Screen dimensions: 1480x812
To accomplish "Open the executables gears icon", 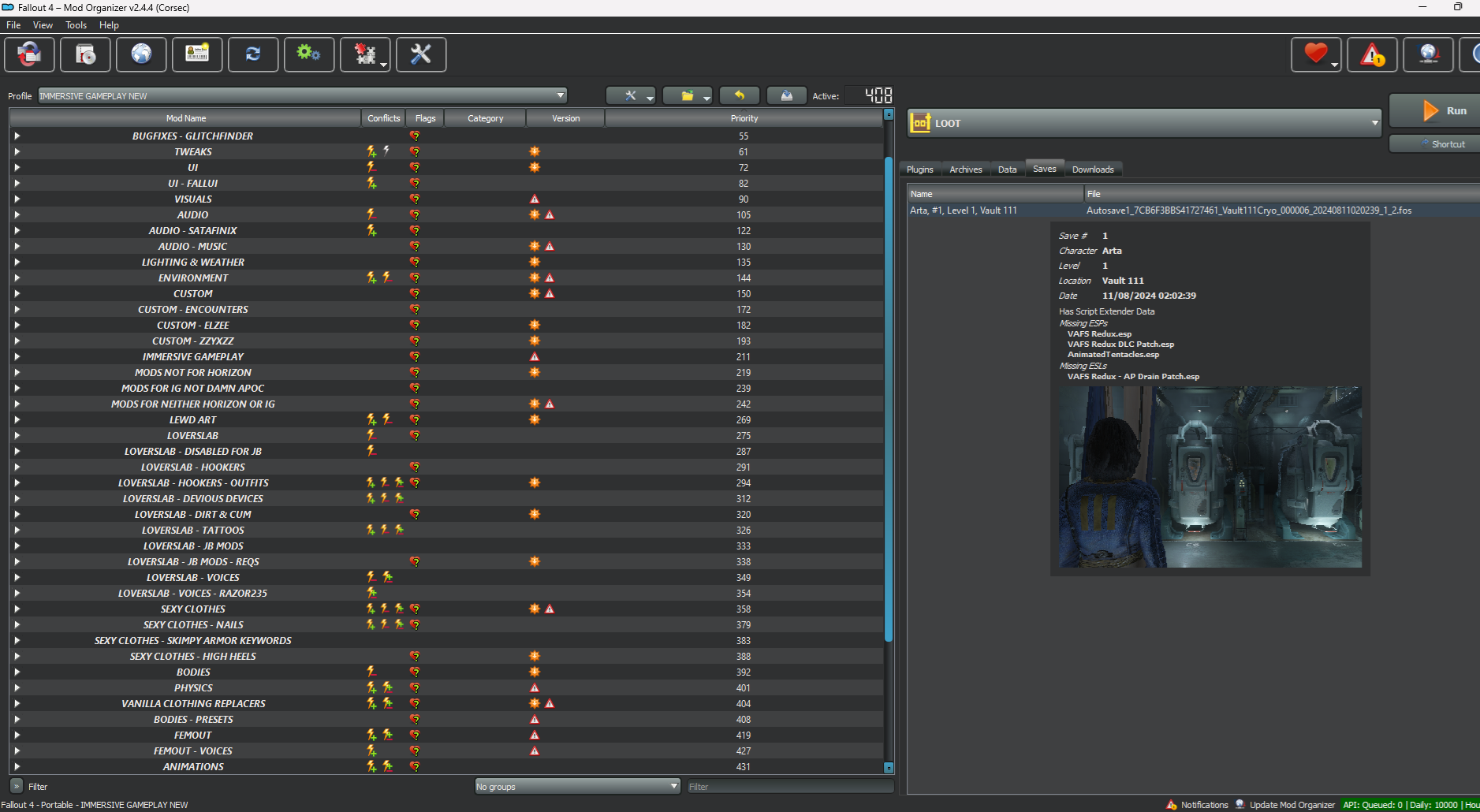I will pos(309,54).
